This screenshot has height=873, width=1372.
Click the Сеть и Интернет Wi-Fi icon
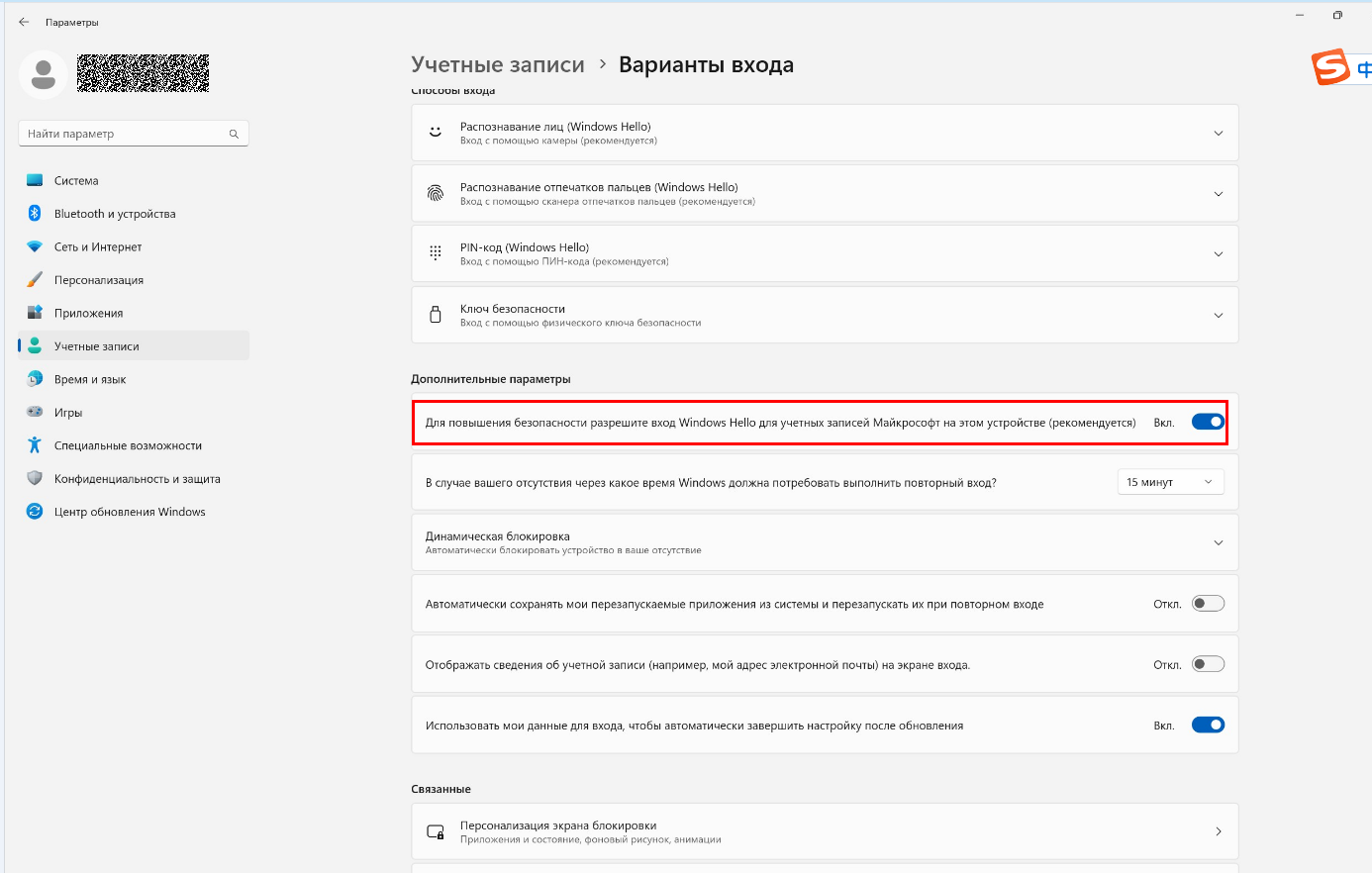point(35,246)
